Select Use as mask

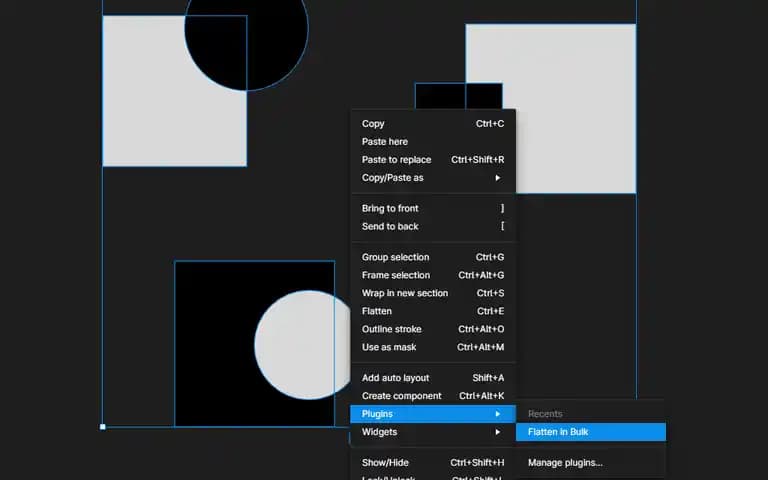pos(433,347)
